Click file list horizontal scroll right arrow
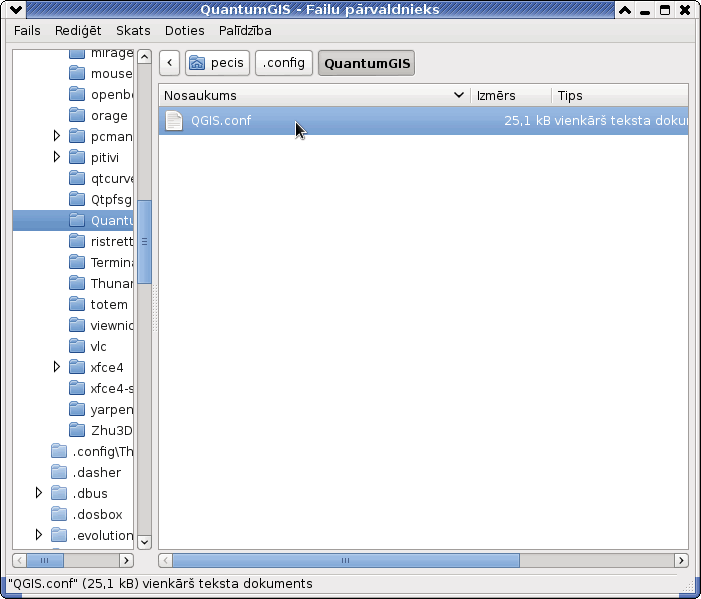The image size is (701, 599). (x=681, y=560)
